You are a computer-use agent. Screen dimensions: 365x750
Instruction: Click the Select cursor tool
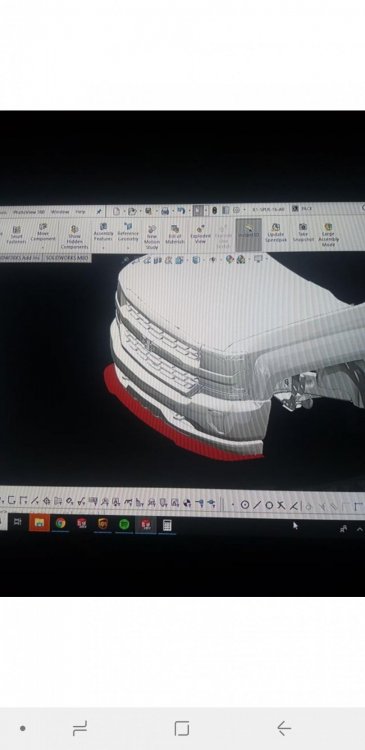[198, 210]
